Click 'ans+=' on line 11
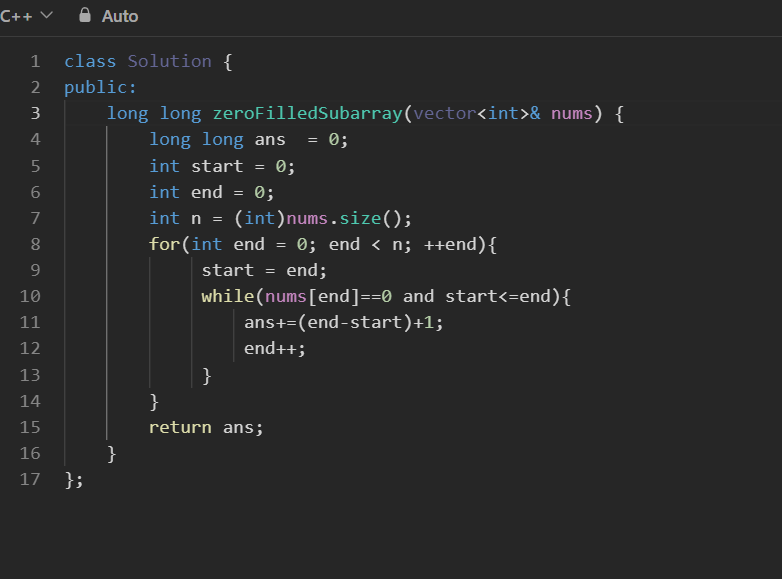This screenshot has height=579, width=782. pyautogui.click(x=270, y=323)
